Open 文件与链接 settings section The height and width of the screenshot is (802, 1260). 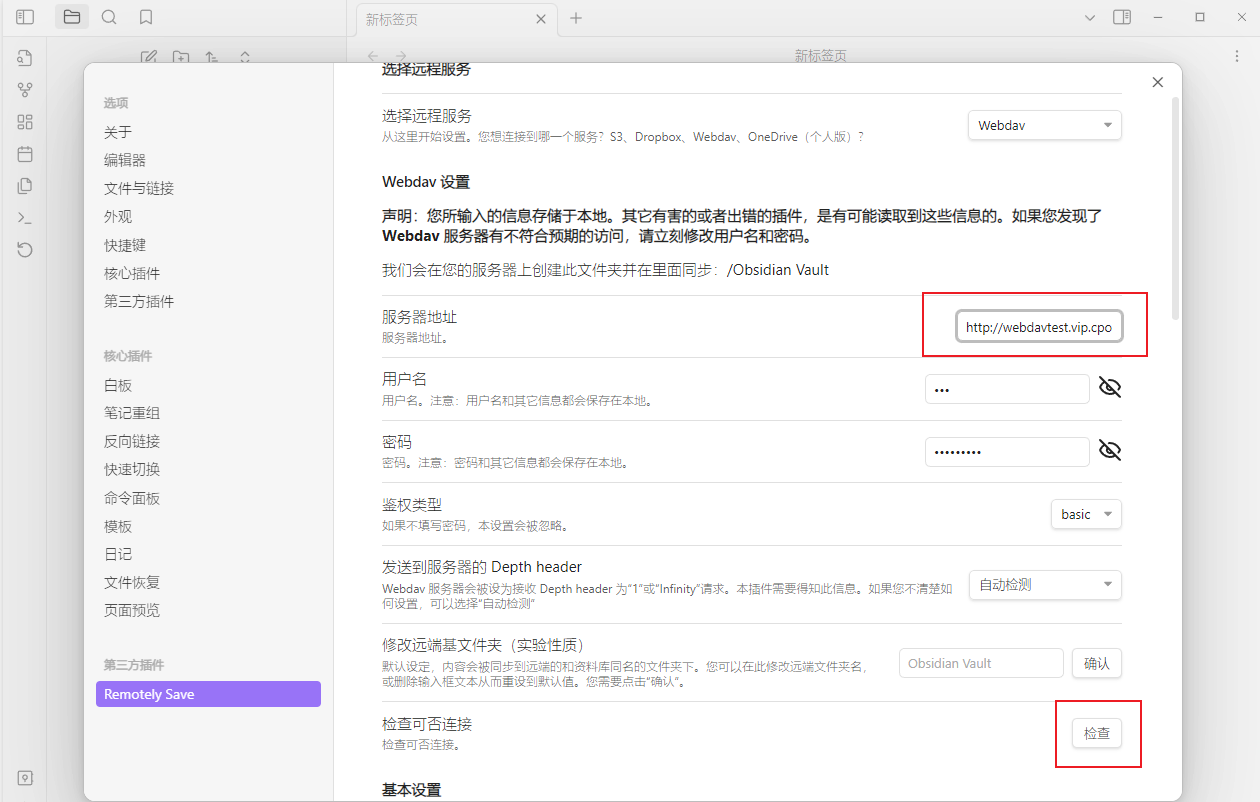coord(139,188)
